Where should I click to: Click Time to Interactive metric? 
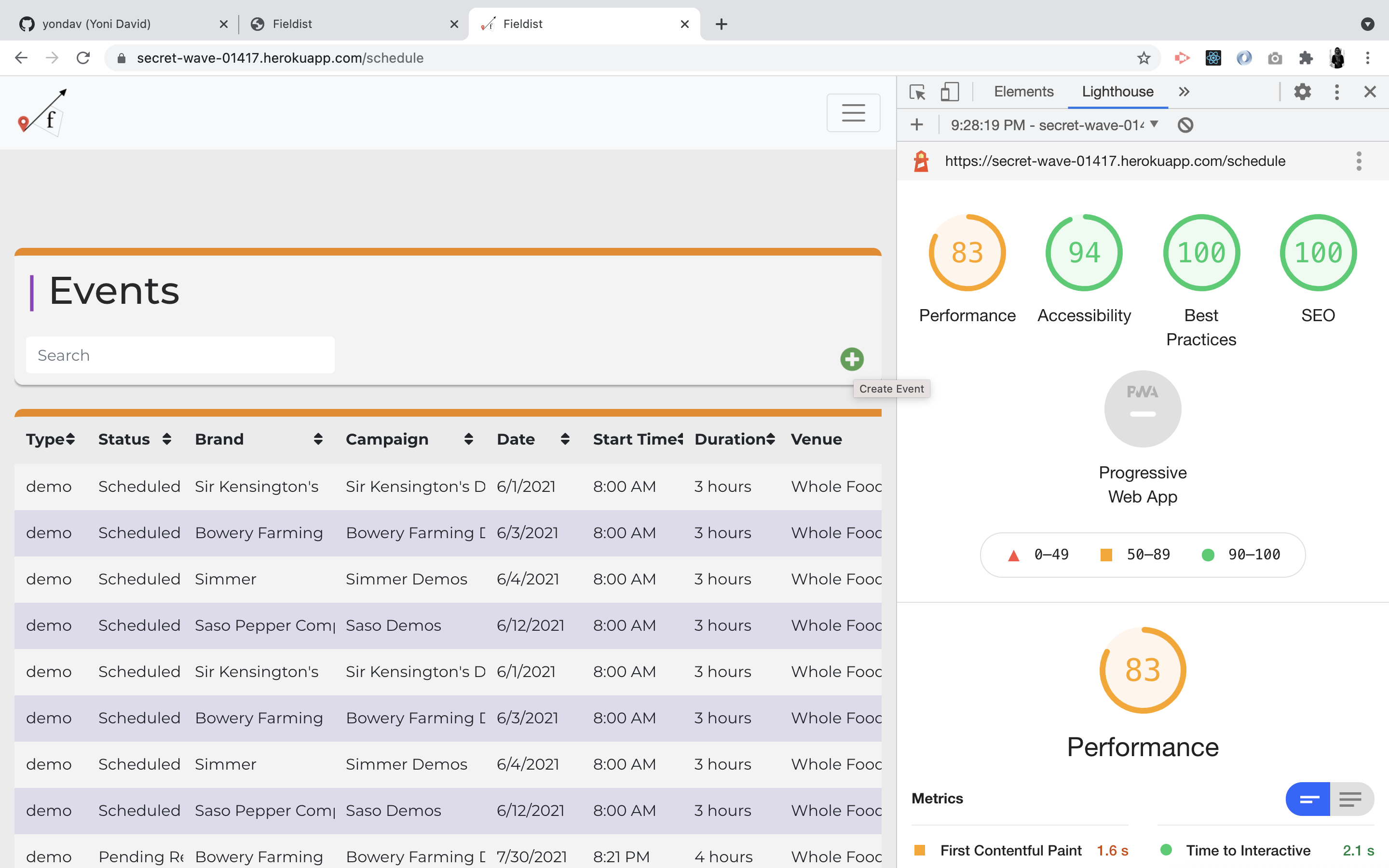pyautogui.click(x=1266, y=850)
